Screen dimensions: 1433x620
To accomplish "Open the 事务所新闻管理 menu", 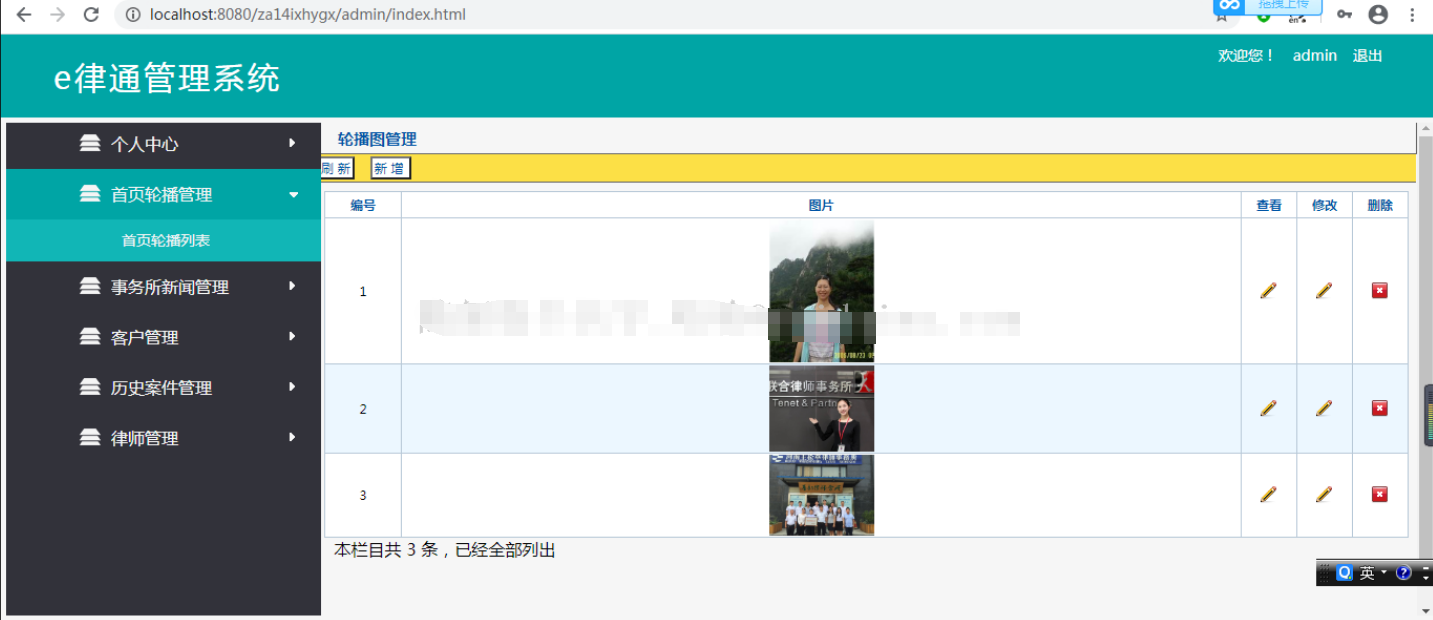I will click(163, 287).
